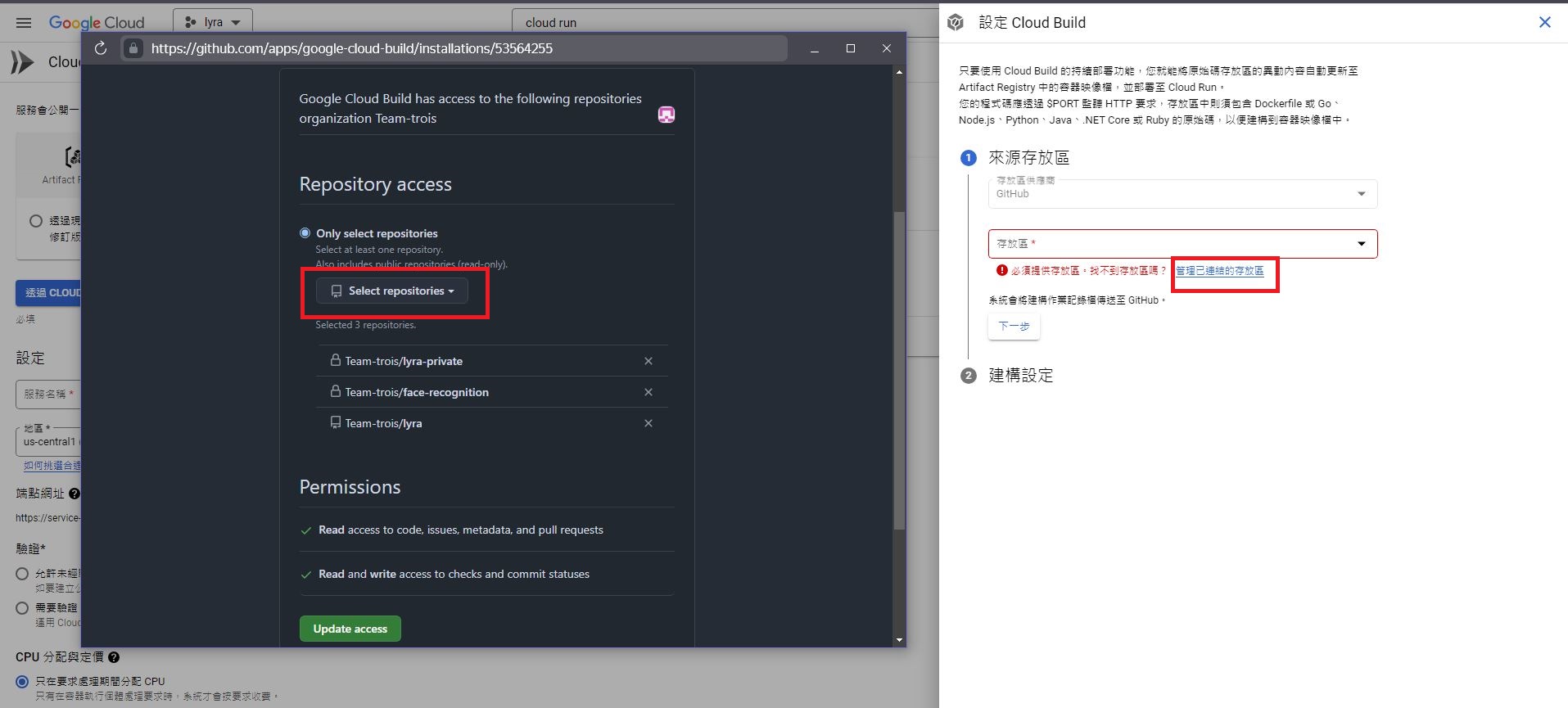Screen dimensions: 1568x708
Task: Click the Permissions heading
Action: click(350, 487)
